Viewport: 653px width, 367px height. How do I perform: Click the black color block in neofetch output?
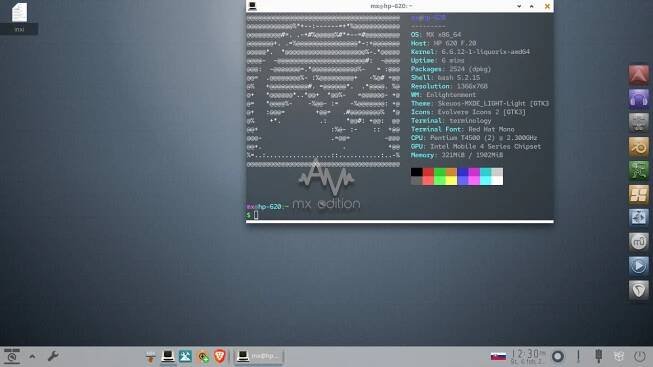[x=416, y=172]
